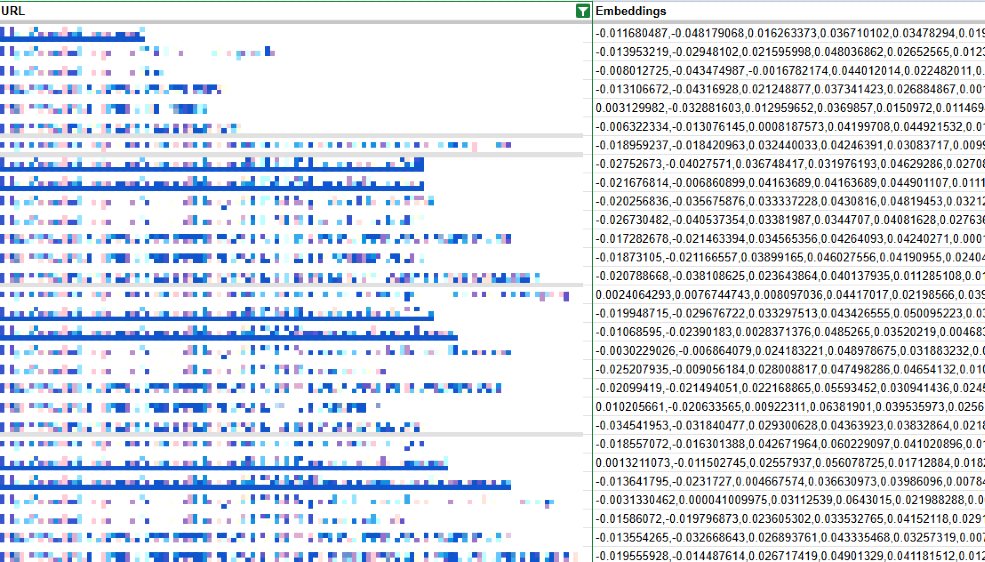Select embeddings cell starting with -0.01873105
This screenshot has height=562, width=985.
click(x=789, y=257)
